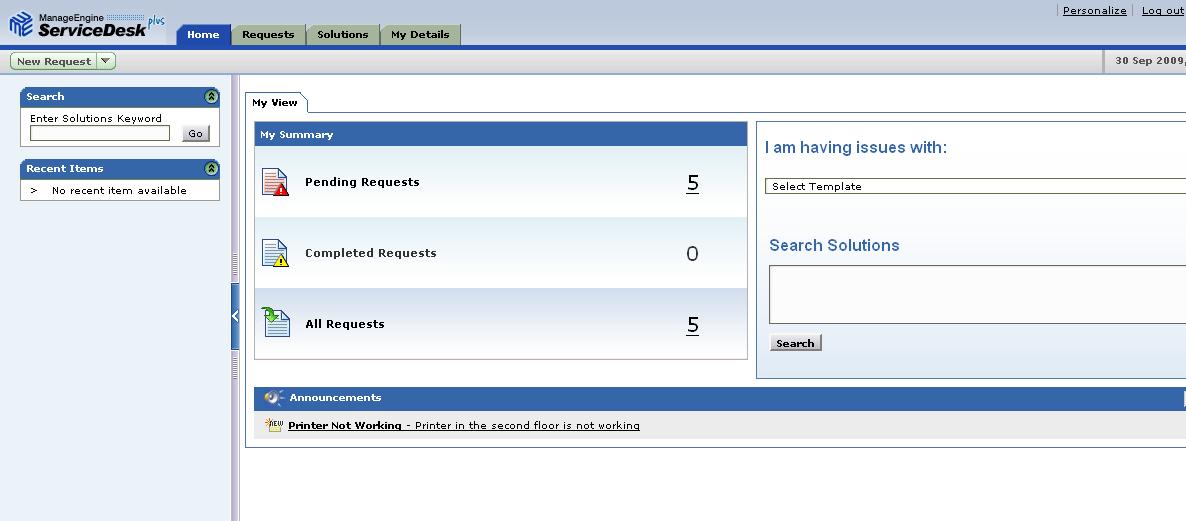Open the Solutions tab

pos(343,35)
